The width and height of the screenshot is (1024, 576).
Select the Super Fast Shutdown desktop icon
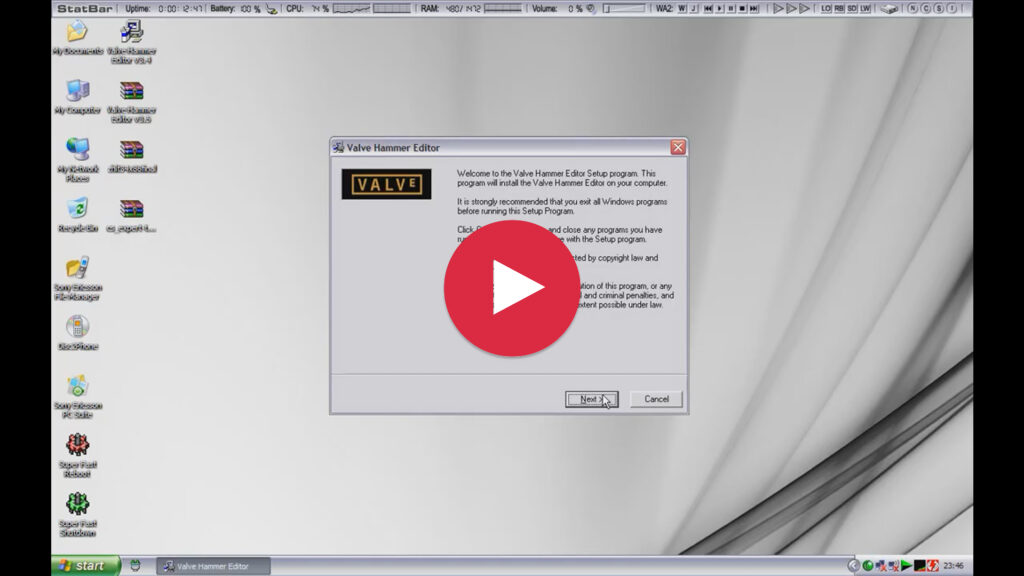77,515
